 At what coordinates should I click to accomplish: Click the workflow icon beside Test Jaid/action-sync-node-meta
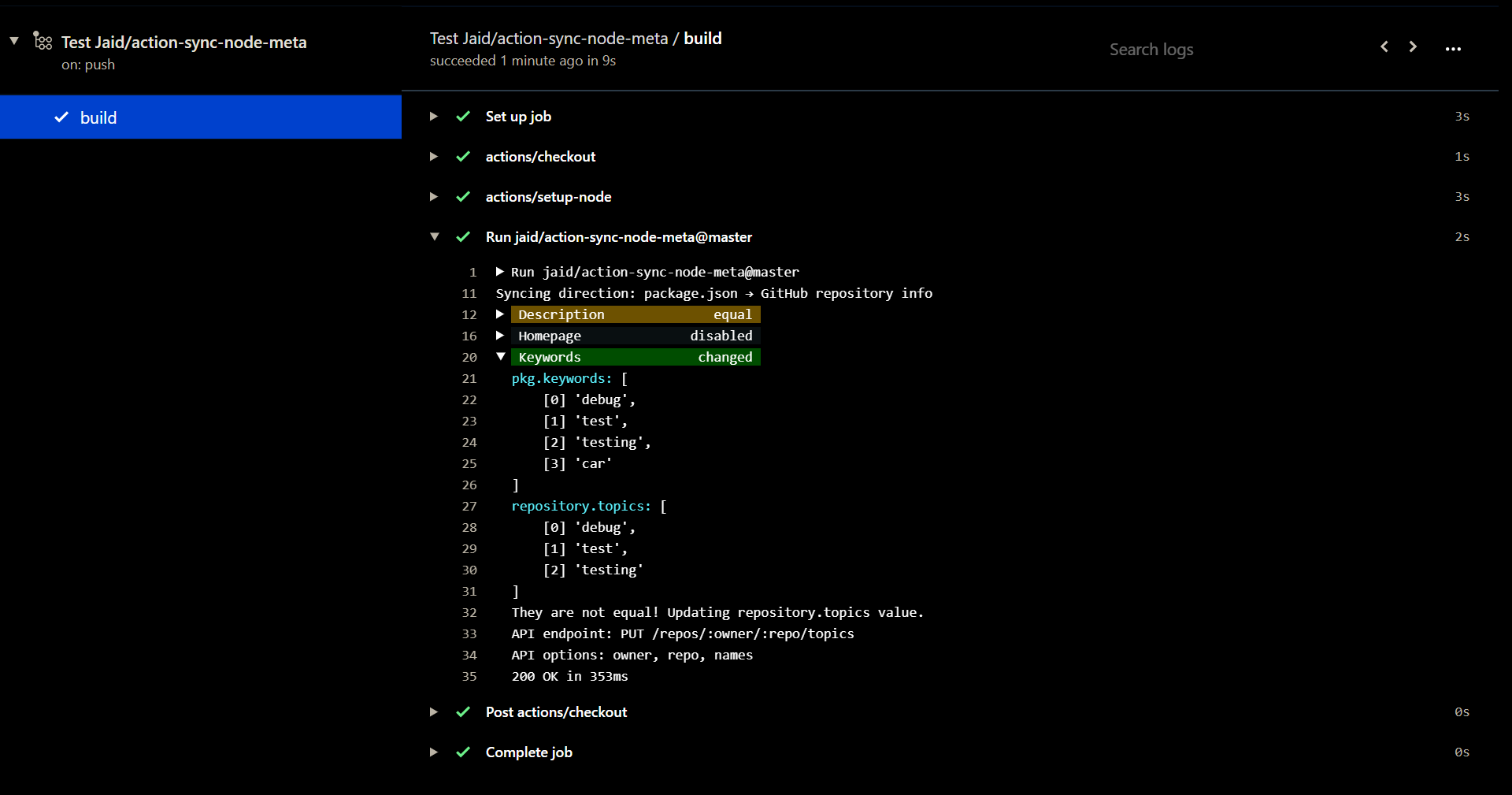click(x=43, y=41)
